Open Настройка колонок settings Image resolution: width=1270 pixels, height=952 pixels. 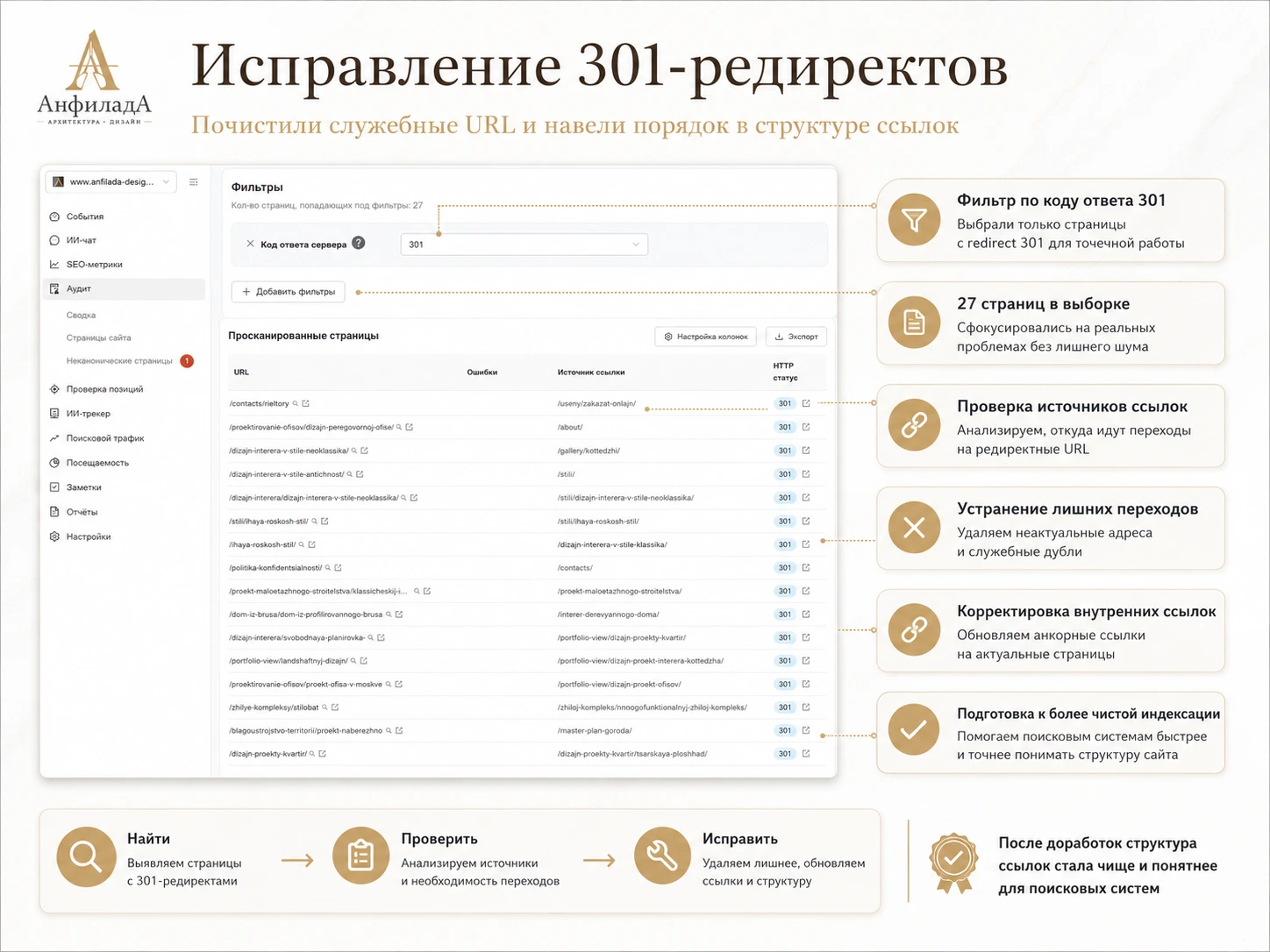pyautogui.click(x=706, y=337)
